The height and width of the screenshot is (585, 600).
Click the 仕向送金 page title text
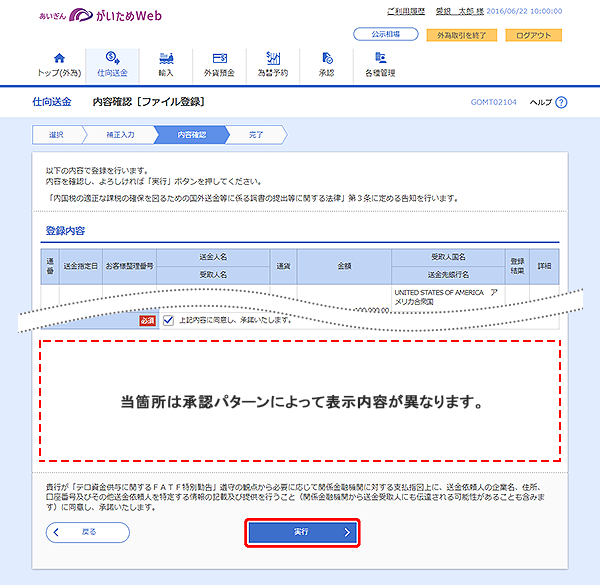click(52, 102)
